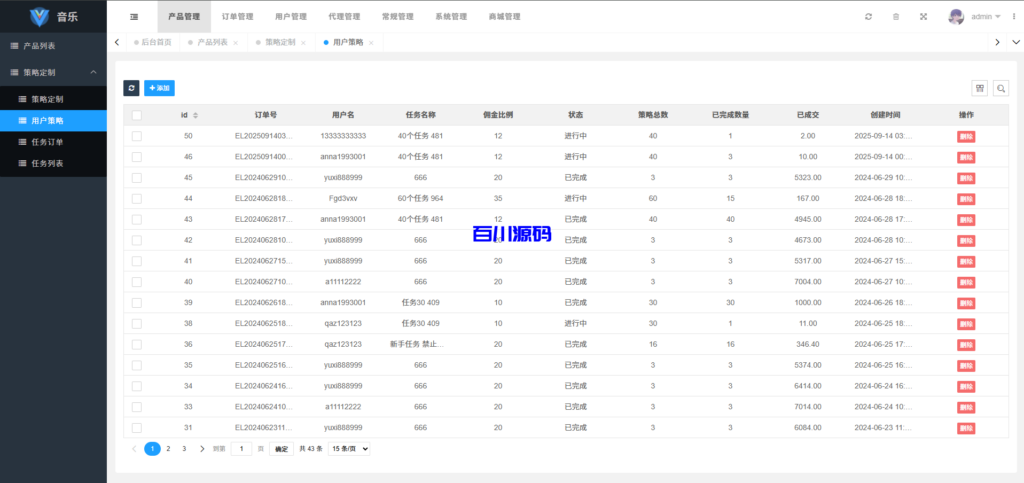Click the 已成交 value 7014.00

pos(808,407)
